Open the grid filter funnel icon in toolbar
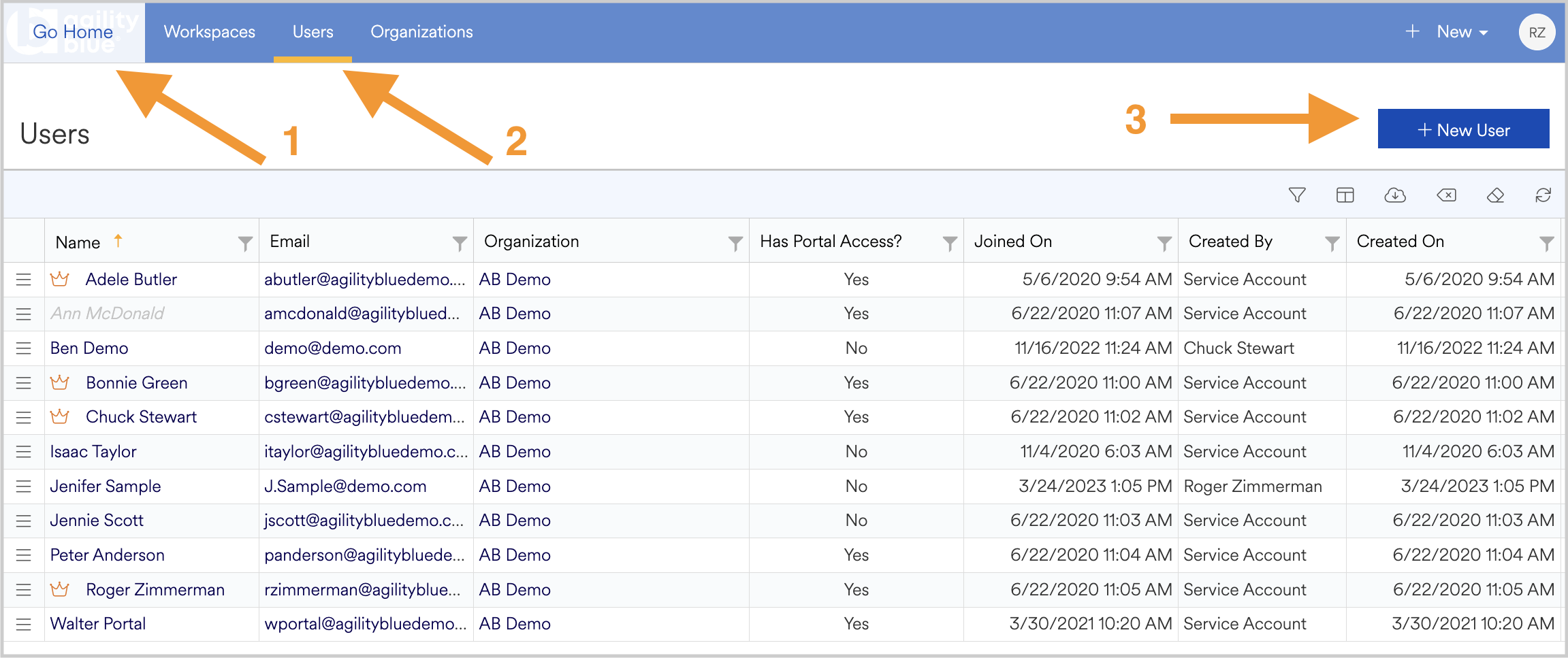The image size is (1568, 658). (1297, 195)
